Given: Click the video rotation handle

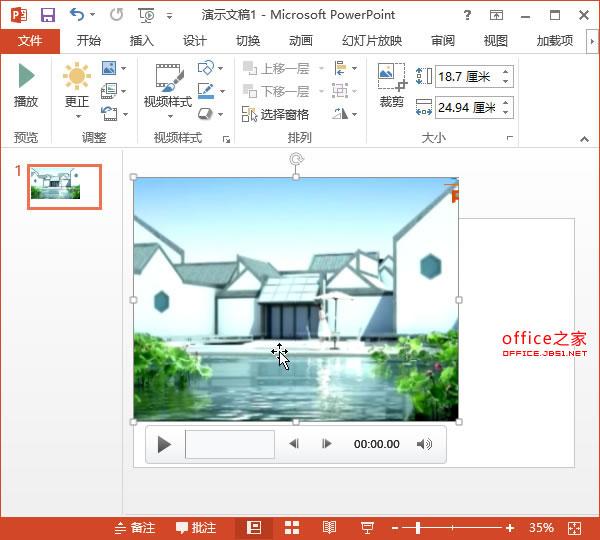Looking at the screenshot, I should click(x=296, y=159).
